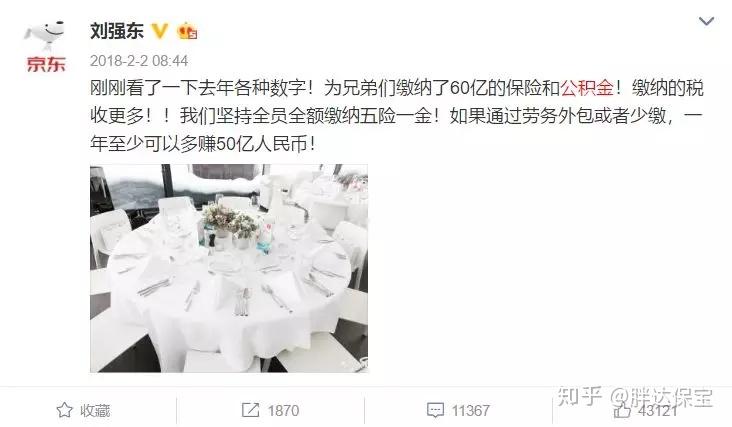Image resolution: width=732 pixels, height=427 pixels.
Task: Open 刘强东's profile via username
Action: pos(117,31)
